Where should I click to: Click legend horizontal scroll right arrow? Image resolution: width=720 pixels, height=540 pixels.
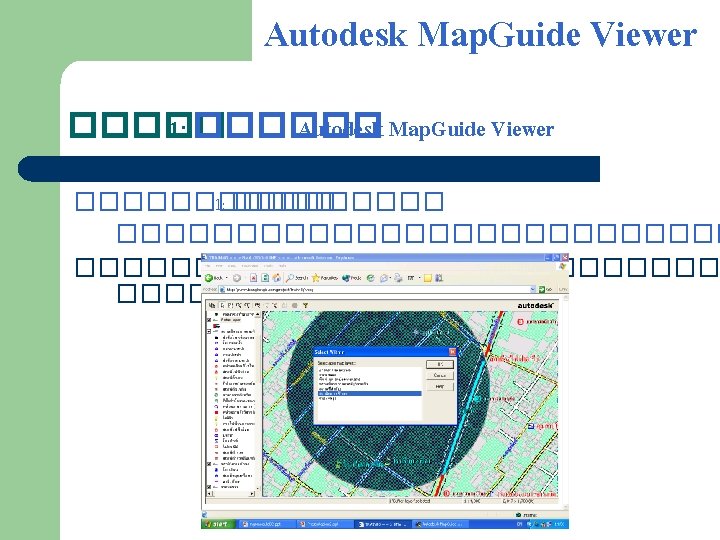252,494
